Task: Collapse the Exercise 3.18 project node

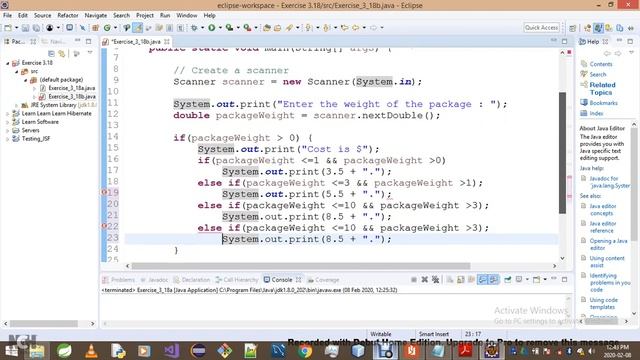Action: click(x=7, y=63)
